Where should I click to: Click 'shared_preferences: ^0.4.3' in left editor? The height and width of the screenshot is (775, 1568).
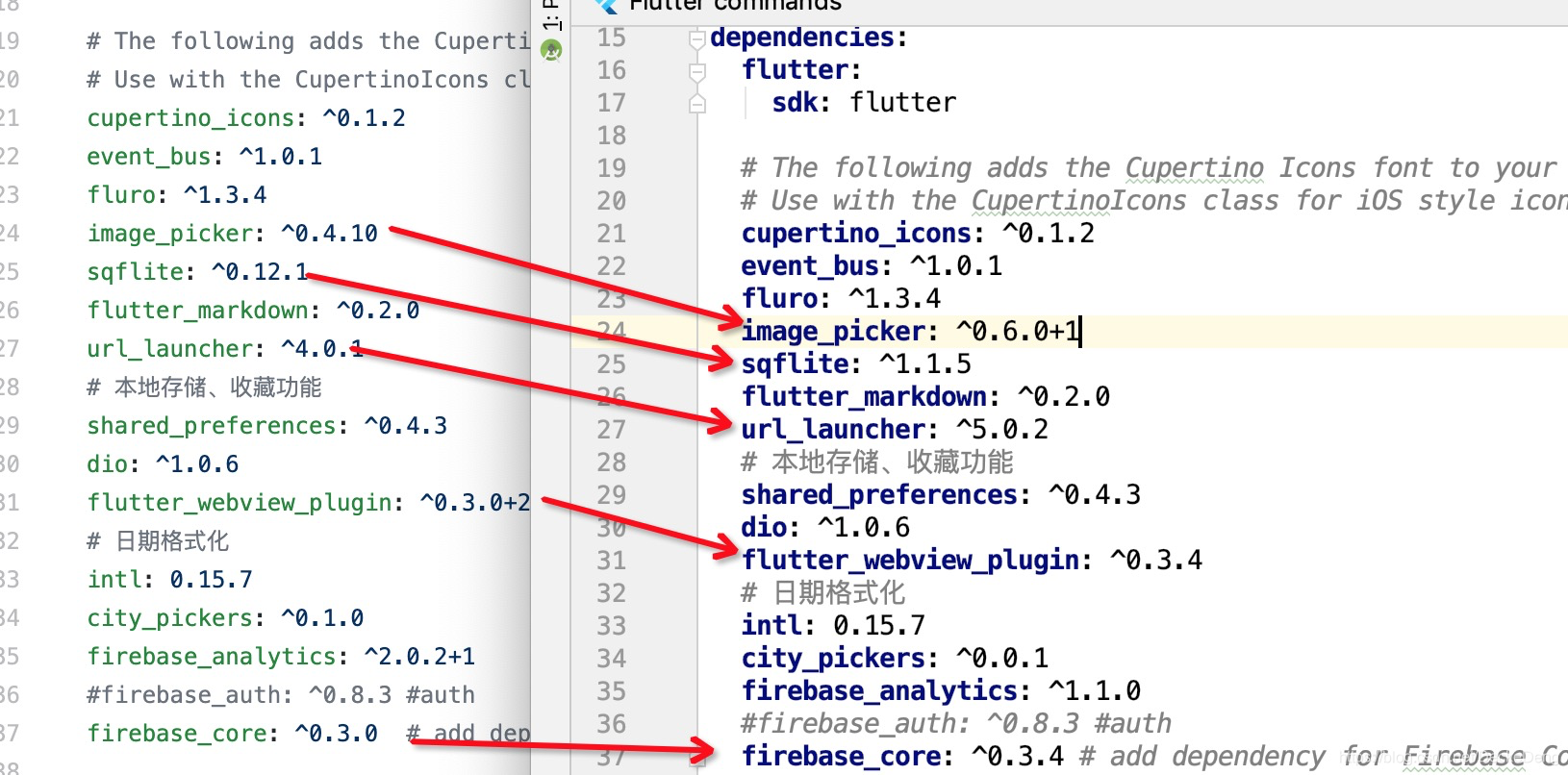click(x=266, y=426)
